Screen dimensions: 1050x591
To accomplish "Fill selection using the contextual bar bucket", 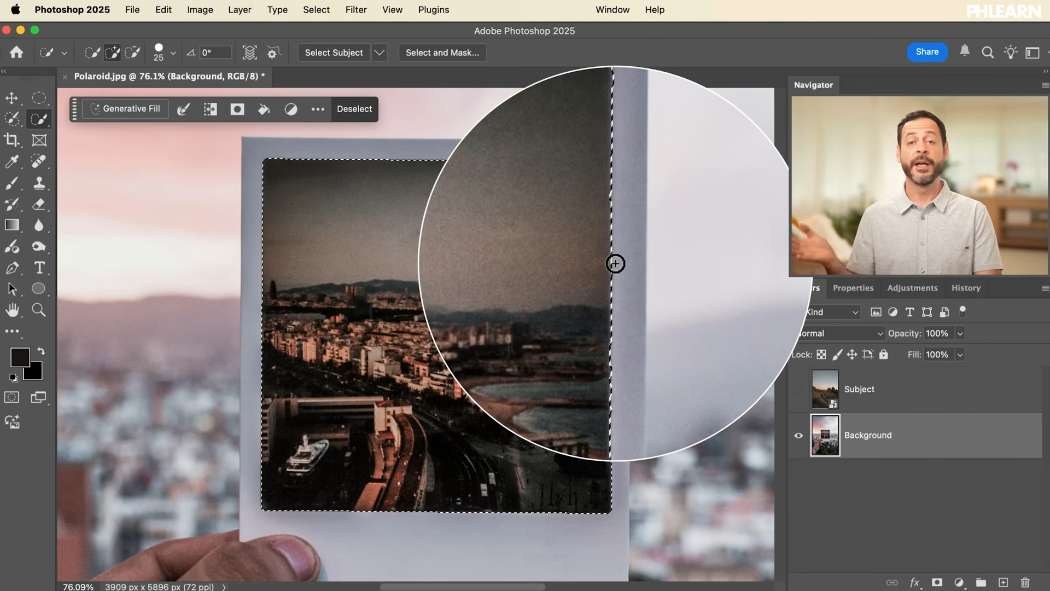I will [264, 109].
